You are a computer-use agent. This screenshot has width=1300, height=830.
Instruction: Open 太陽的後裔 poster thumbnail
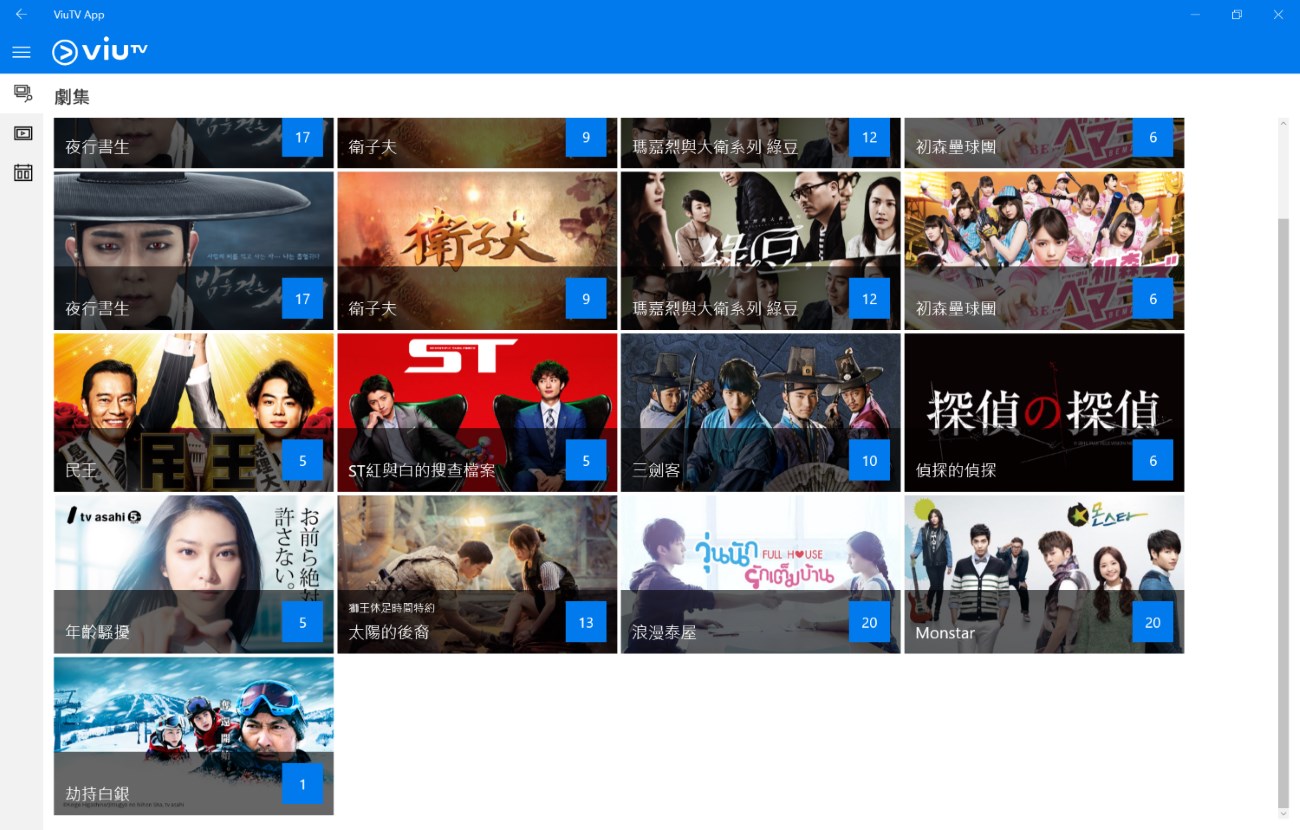pyautogui.click(x=477, y=574)
